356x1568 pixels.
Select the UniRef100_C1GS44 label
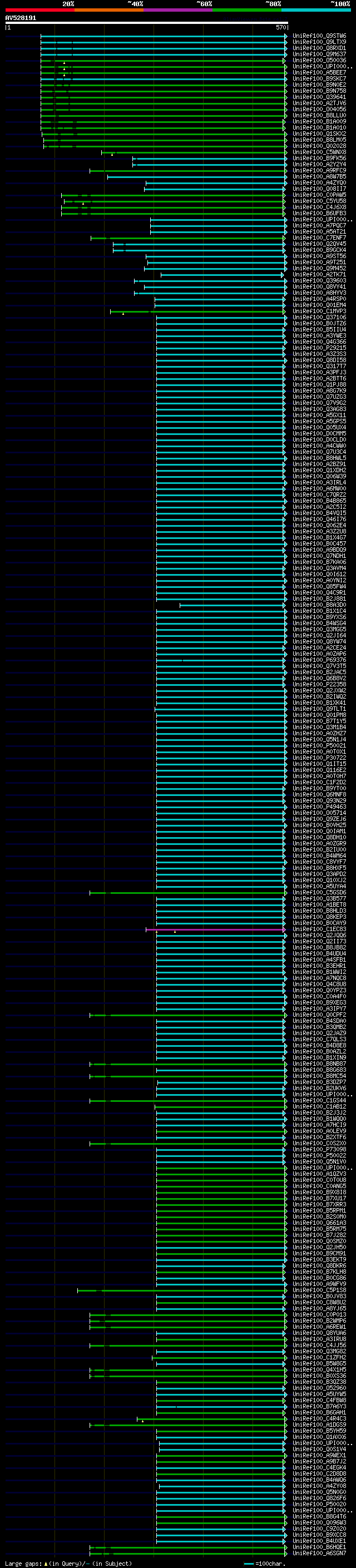click(319, 1101)
